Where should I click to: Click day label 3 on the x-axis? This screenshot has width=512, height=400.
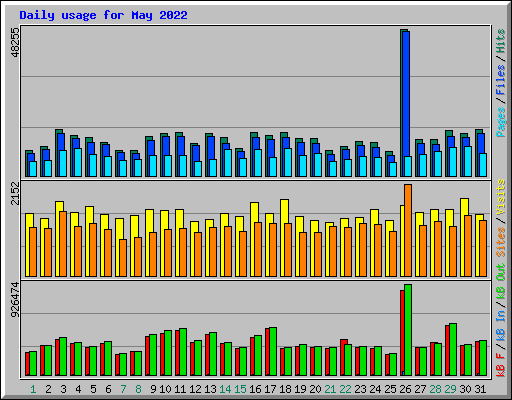click(63, 389)
